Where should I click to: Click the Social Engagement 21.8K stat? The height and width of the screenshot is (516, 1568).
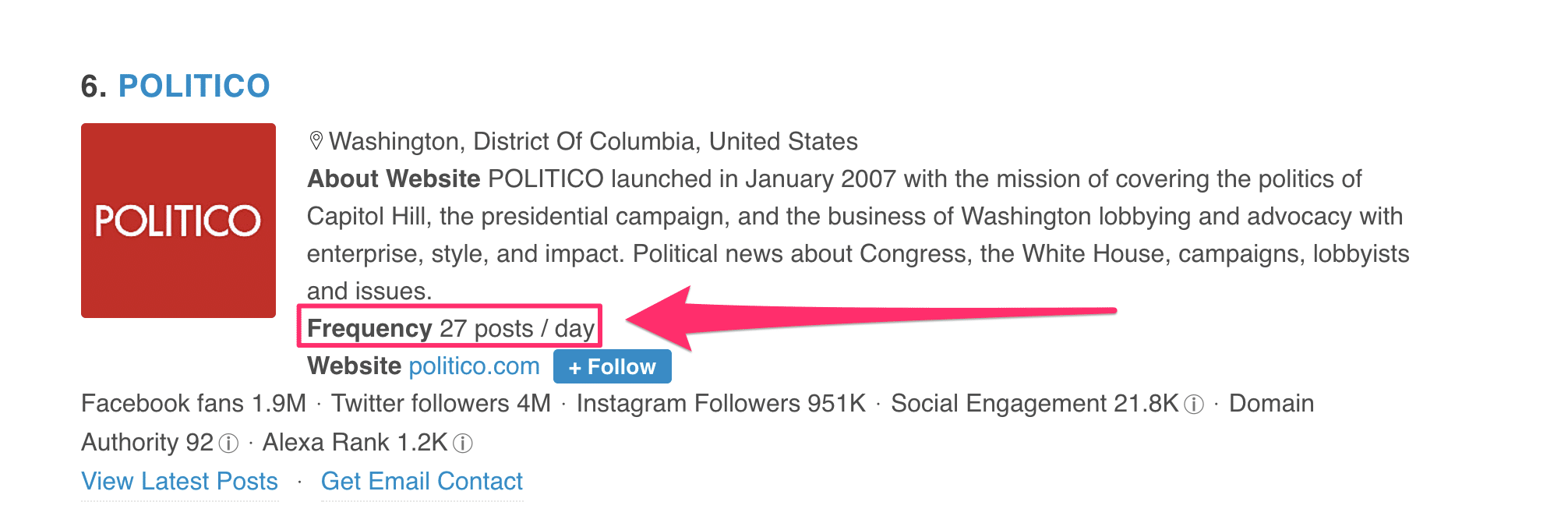[1035, 404]
